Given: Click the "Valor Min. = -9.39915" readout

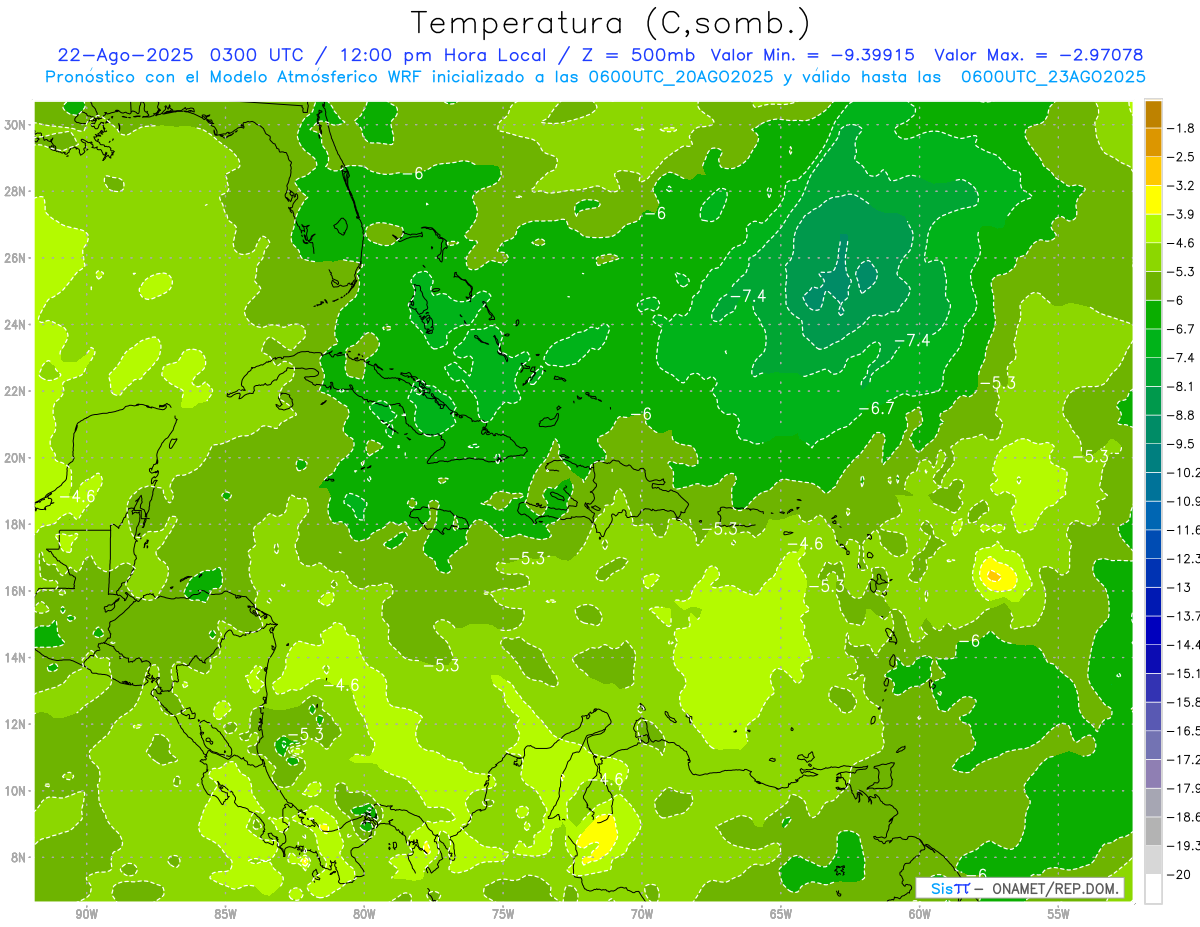Looking at the screenshot, I should click(813, 55).
